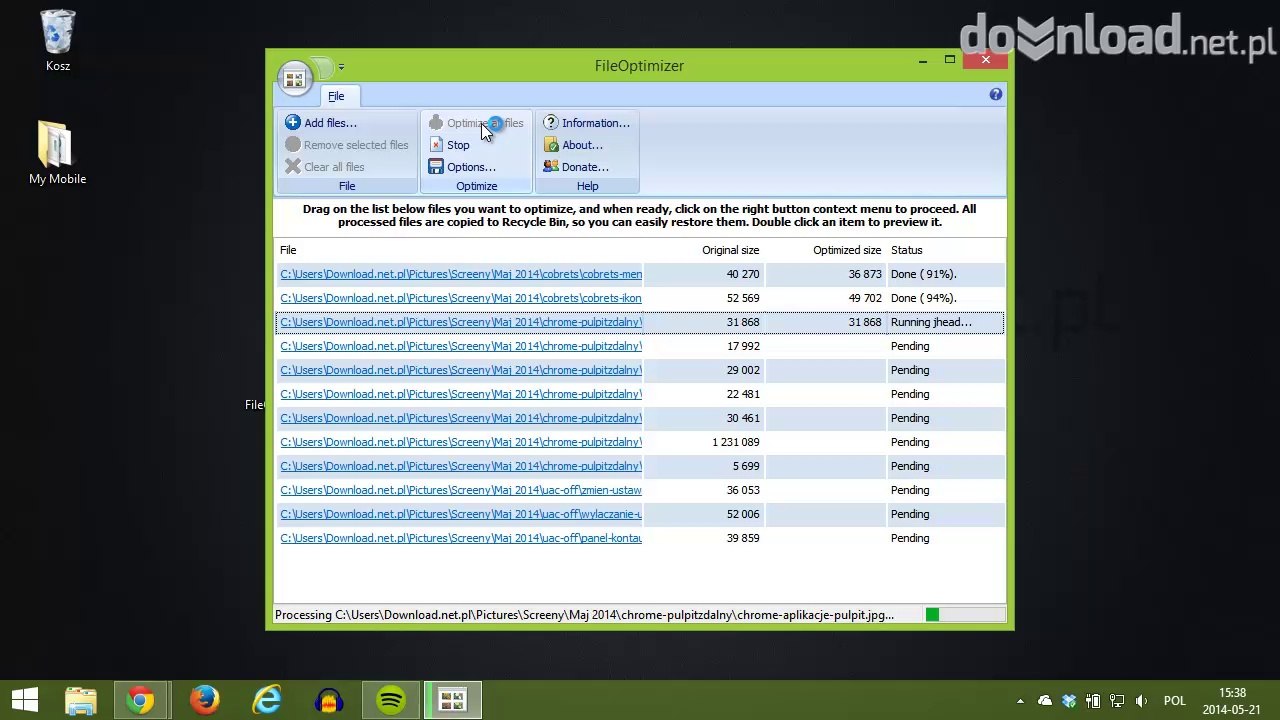Click the Add files... button
The width and height of the screenshot is (1280, 720).
(320, 123)
